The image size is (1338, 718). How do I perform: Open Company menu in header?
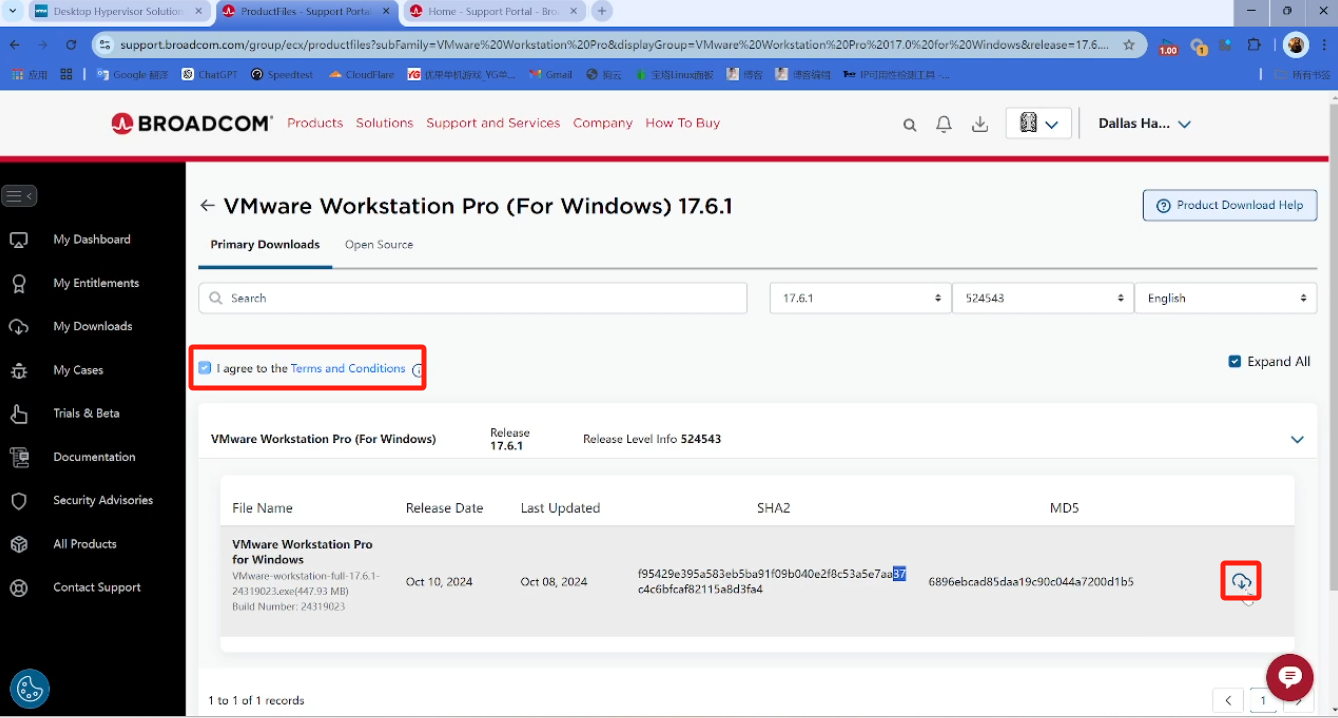603,123
